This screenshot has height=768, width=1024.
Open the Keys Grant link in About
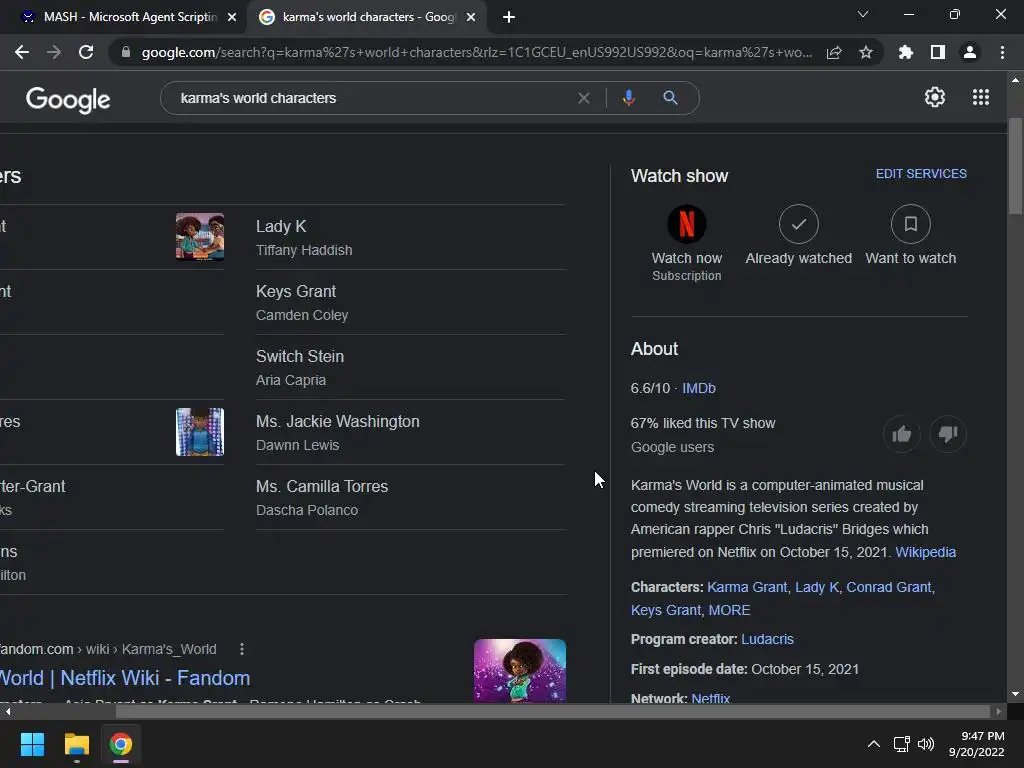point(665,610)
